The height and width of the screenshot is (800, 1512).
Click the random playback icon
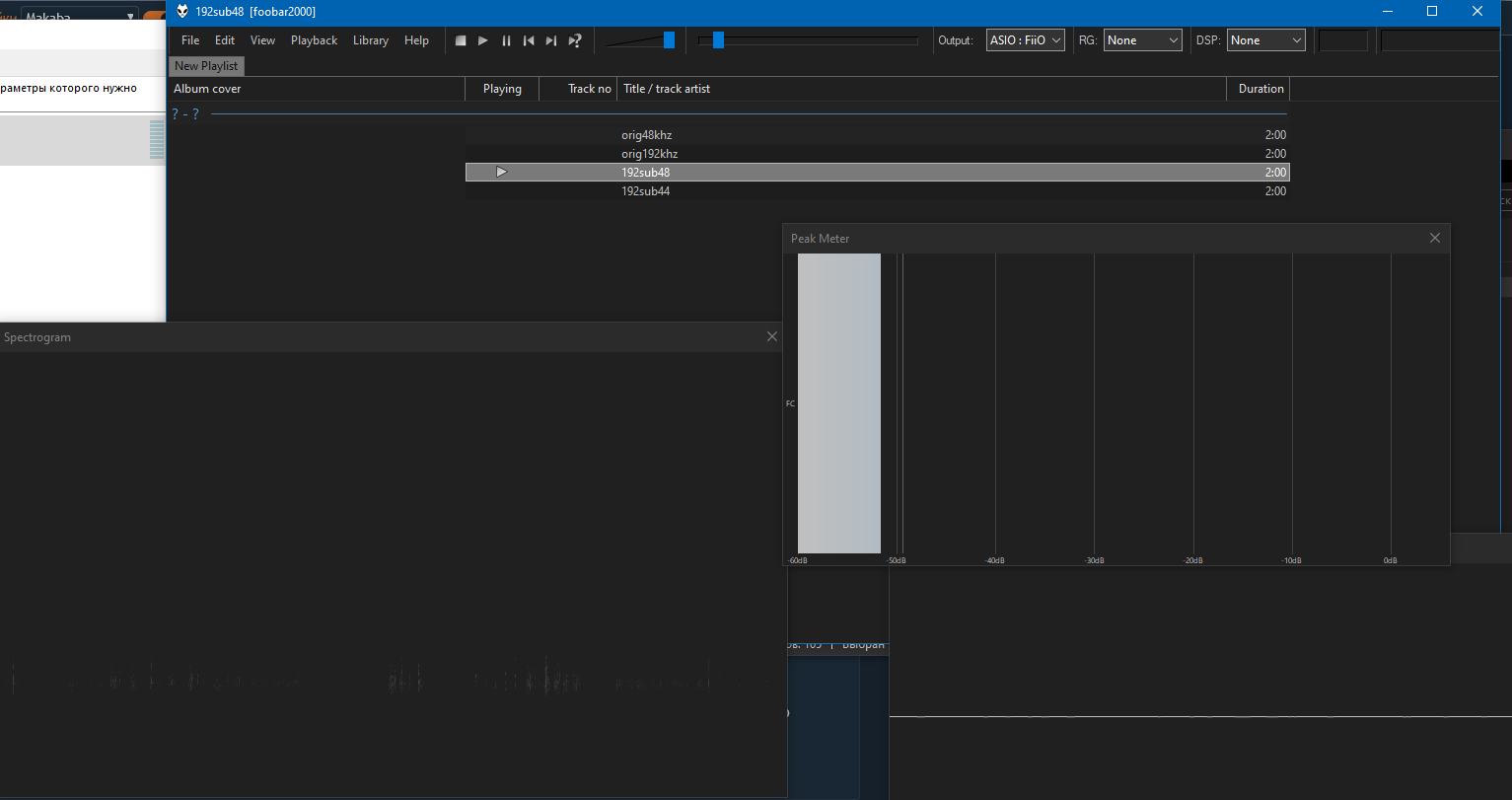(x=575, y=40)
